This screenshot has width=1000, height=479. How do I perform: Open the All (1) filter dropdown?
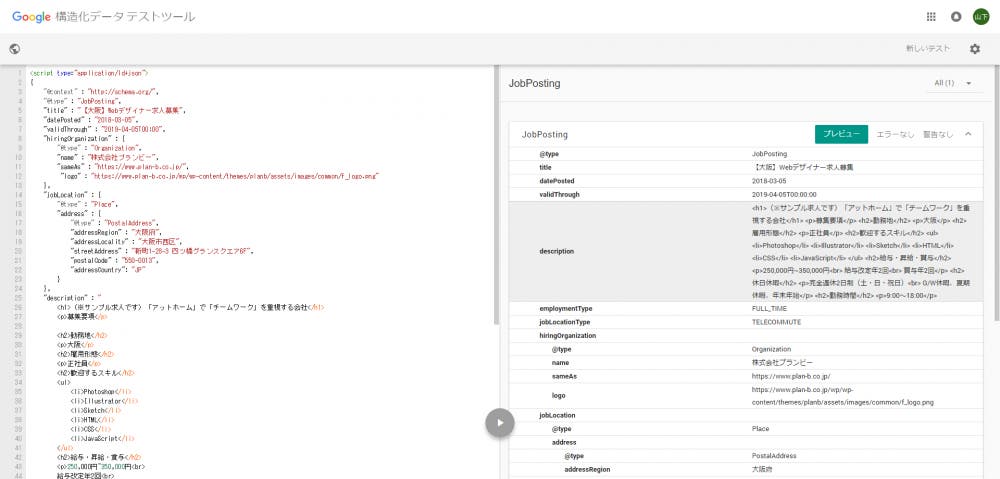point(953,83)
